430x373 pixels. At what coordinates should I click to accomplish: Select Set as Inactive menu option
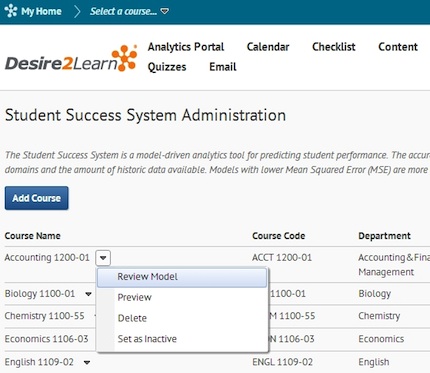click(x=147, y=339)
